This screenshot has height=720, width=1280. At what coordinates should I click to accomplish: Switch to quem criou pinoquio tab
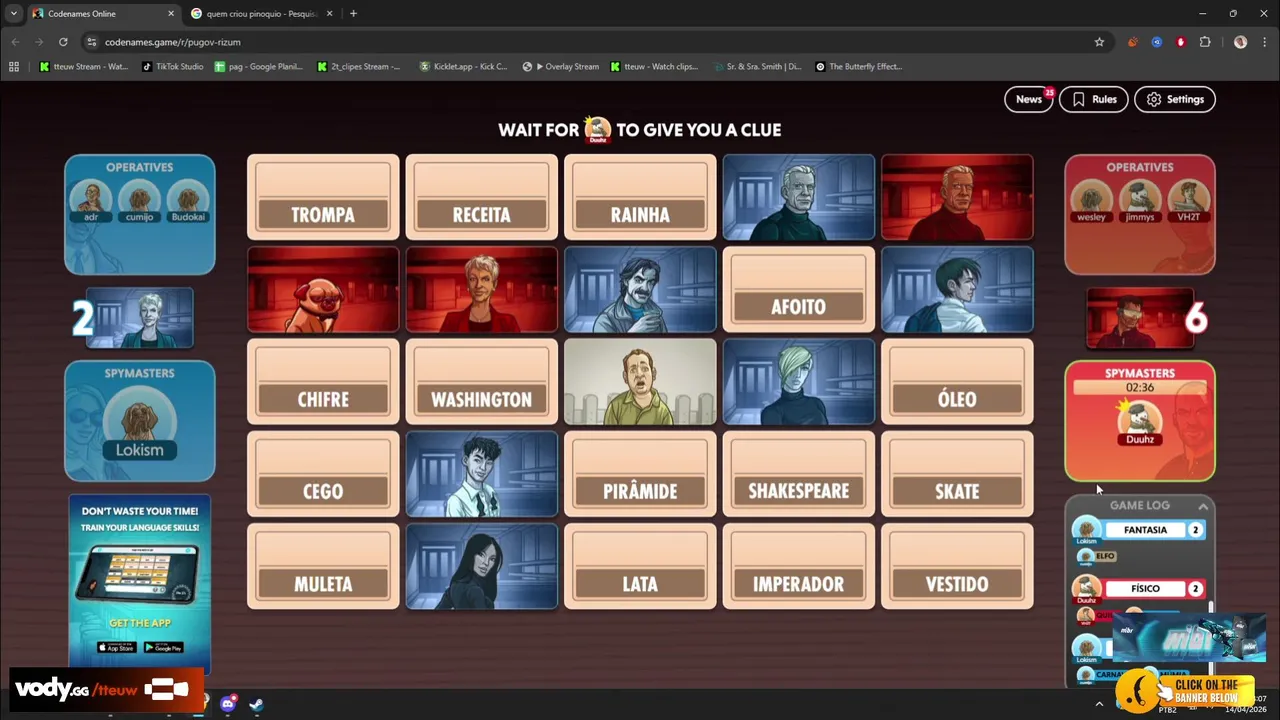pos(263,14)
